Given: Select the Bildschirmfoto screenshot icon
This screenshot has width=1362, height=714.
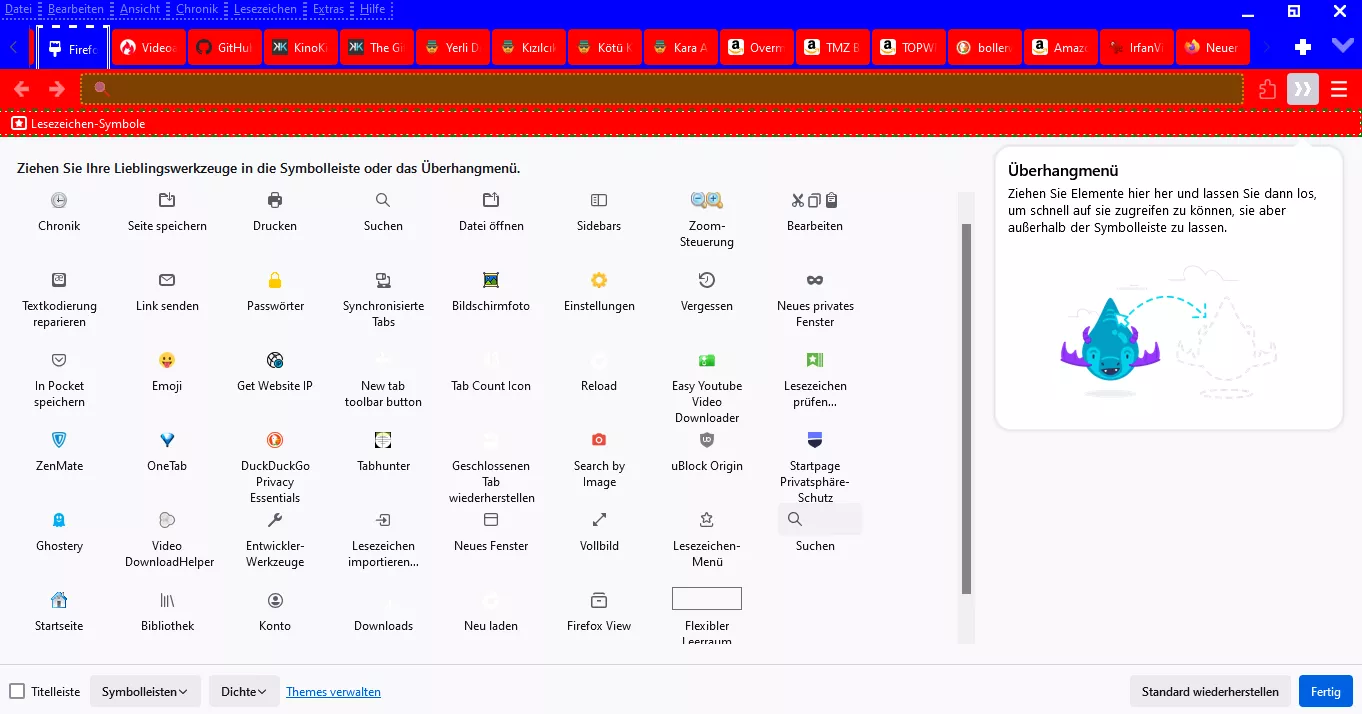Looking at the screenshot, I should tap(491, 280).
